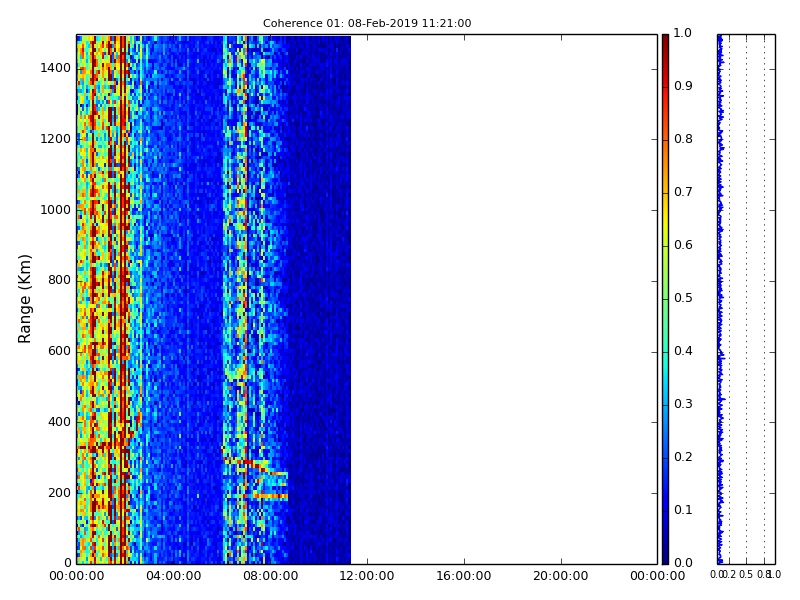Click the 04:00:00 time tick label
This screenshot has width=800, height=600.
(x=173, y=576)
